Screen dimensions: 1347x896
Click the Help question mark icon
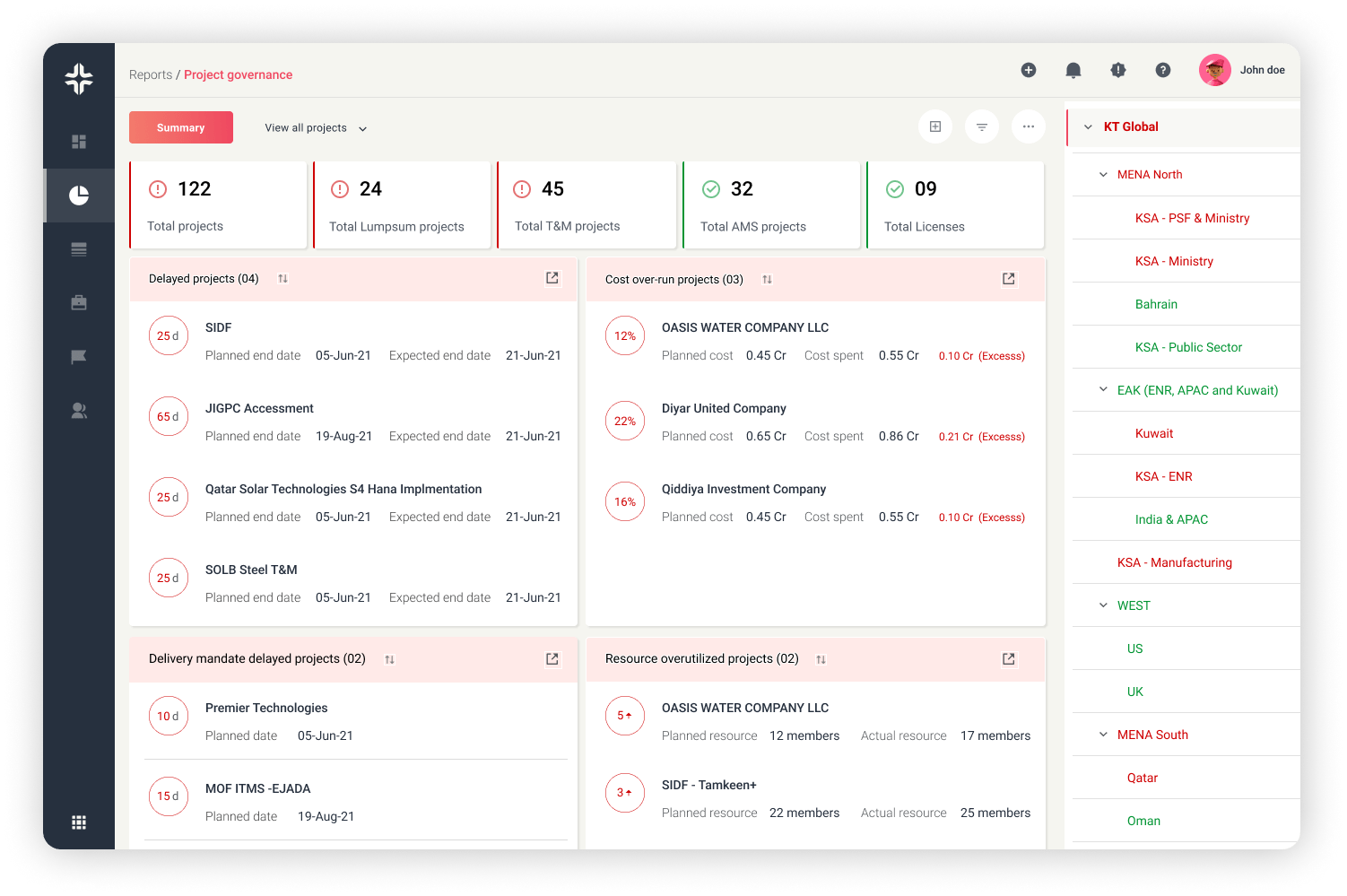point(1163,70)
